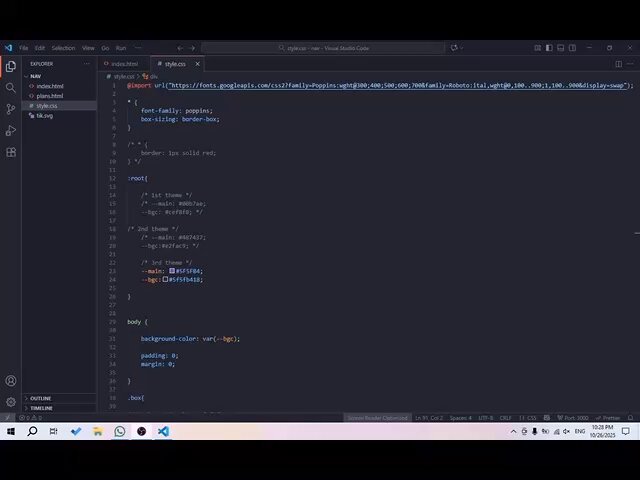Select the style.css editor tab

point(175,64)
